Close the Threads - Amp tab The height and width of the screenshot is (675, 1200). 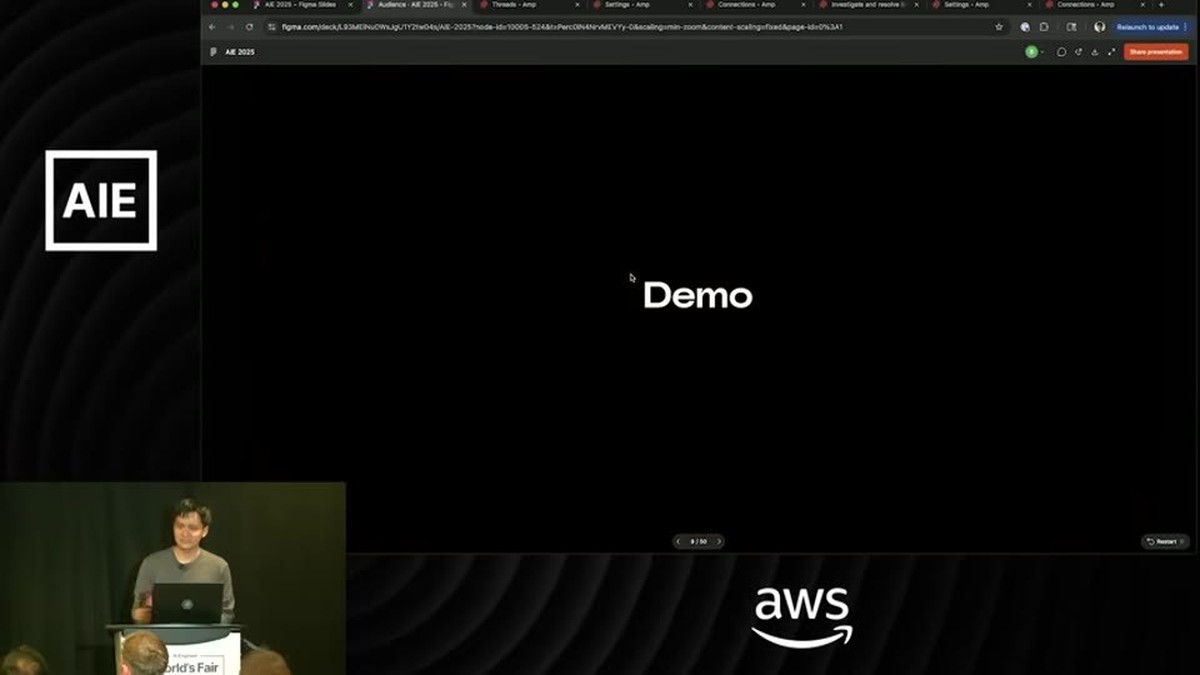pyautogui.click(x=577, y=5)
